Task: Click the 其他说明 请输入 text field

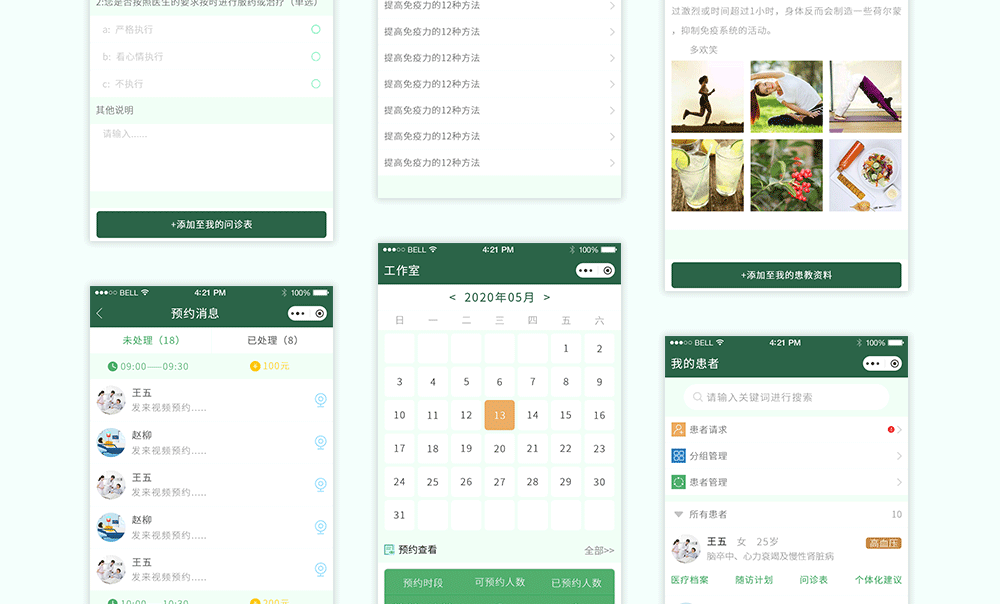Action: [211, 157]
